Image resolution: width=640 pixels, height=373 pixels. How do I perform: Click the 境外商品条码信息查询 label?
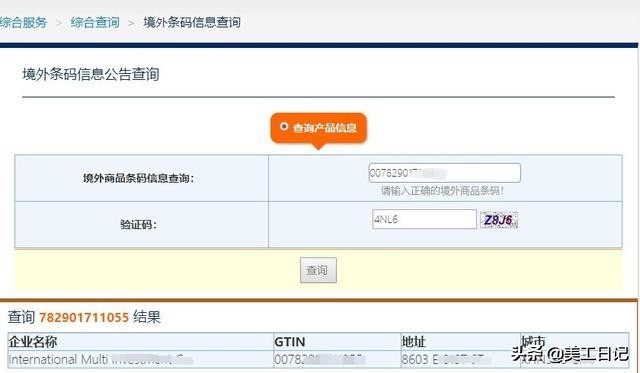(x=138, y=178)
